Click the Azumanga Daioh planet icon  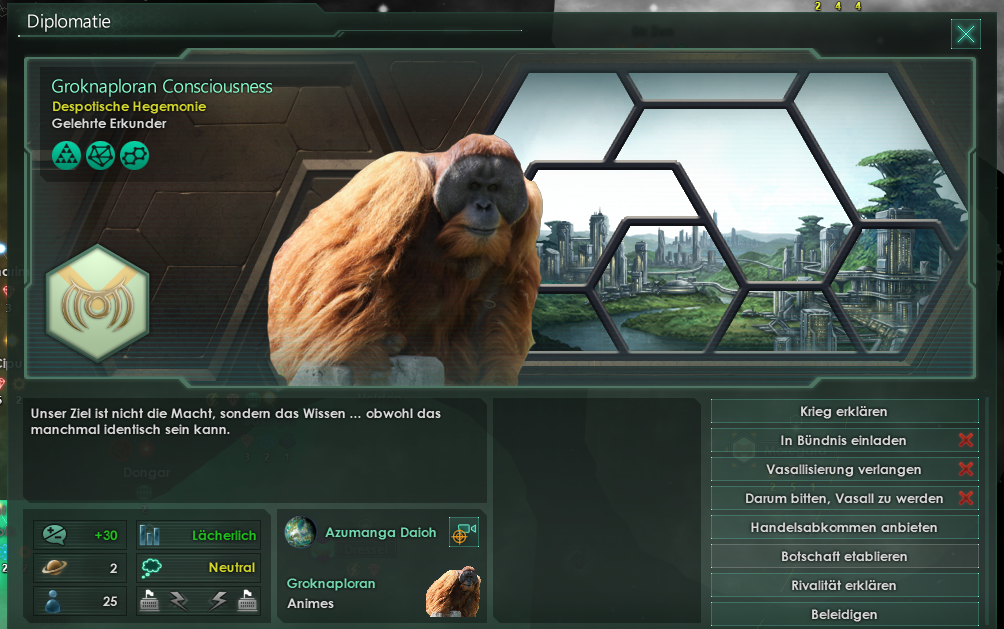[x=300, y=533]
